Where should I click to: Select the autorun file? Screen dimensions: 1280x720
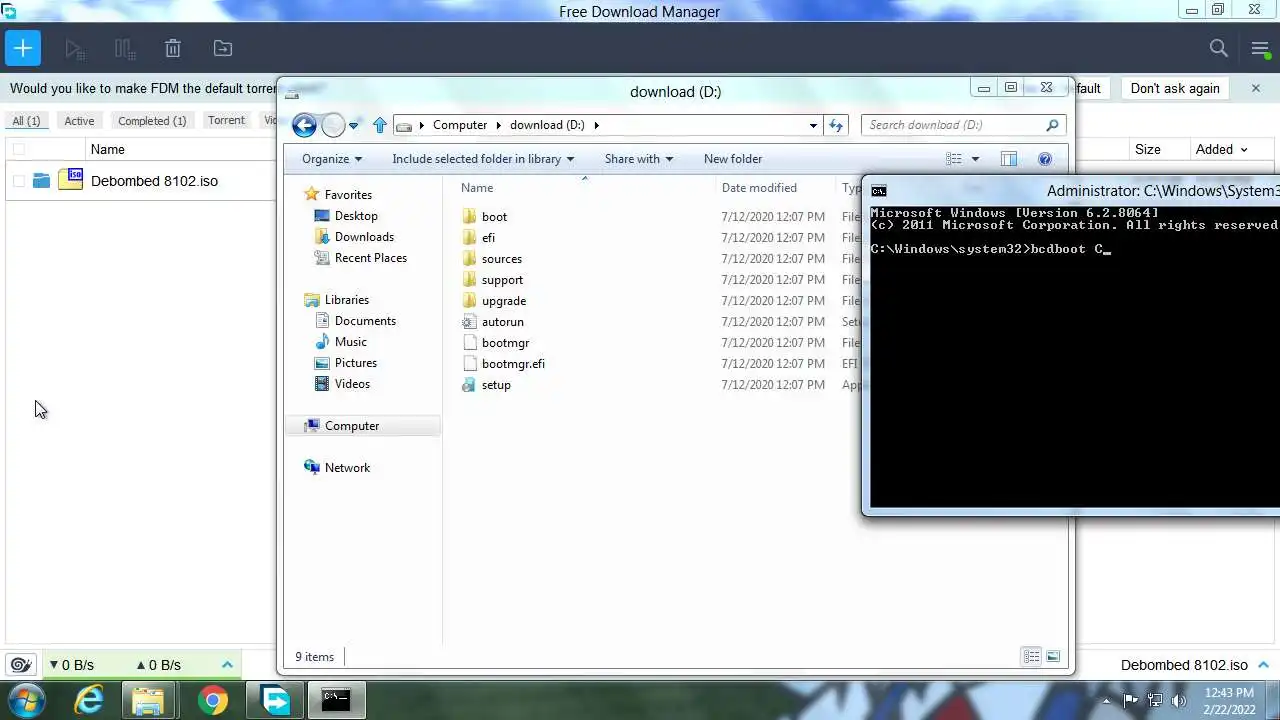click(x=503, y=322)
